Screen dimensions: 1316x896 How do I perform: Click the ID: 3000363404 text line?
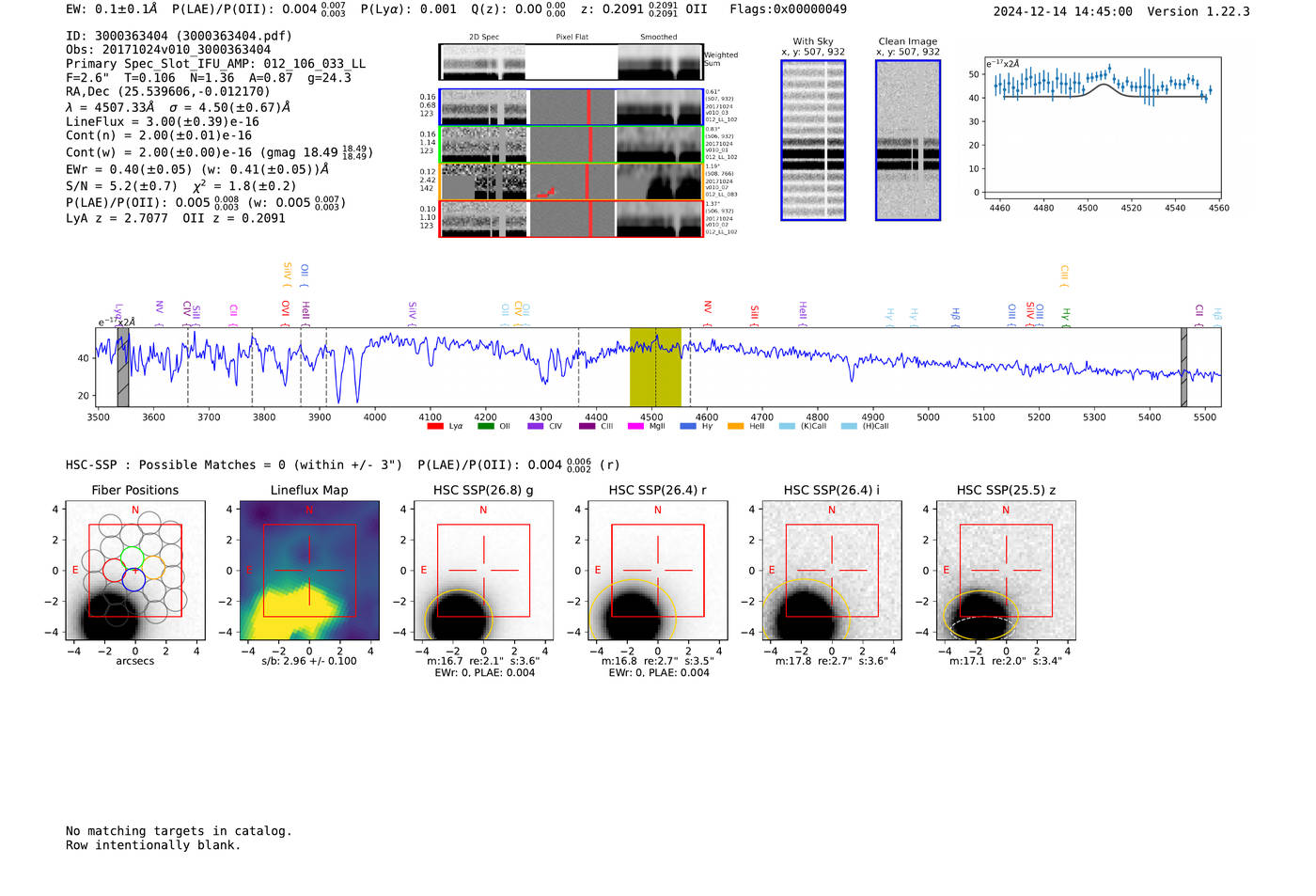pyautogui.click(x=179, y=36)
